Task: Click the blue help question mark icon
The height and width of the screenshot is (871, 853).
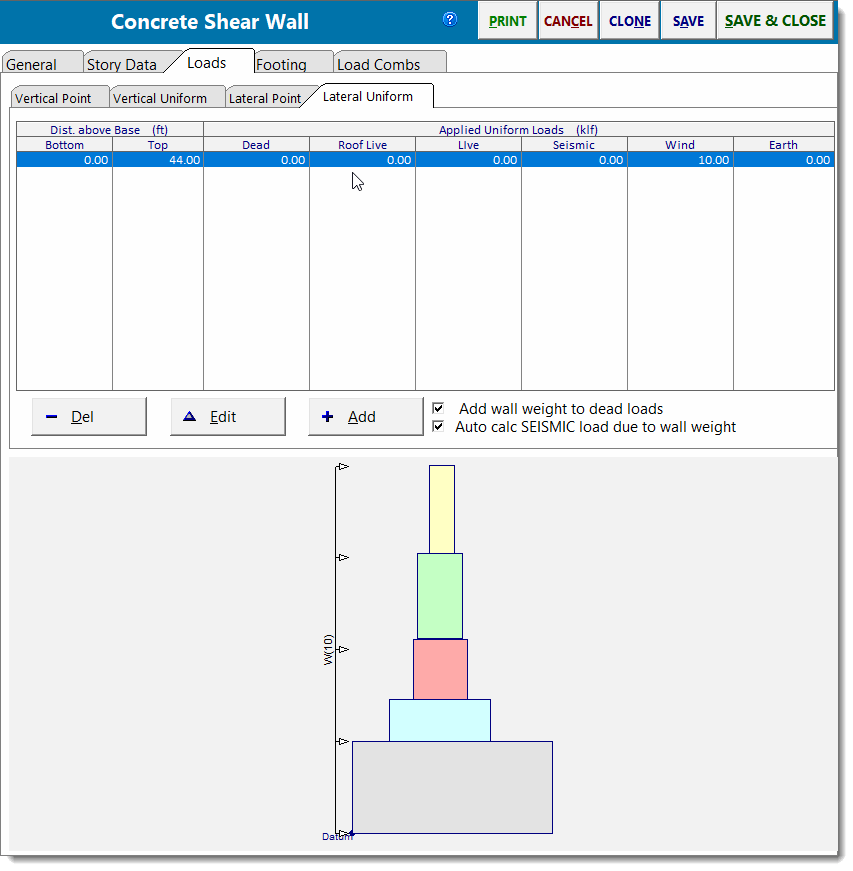Action: point(449,20)
